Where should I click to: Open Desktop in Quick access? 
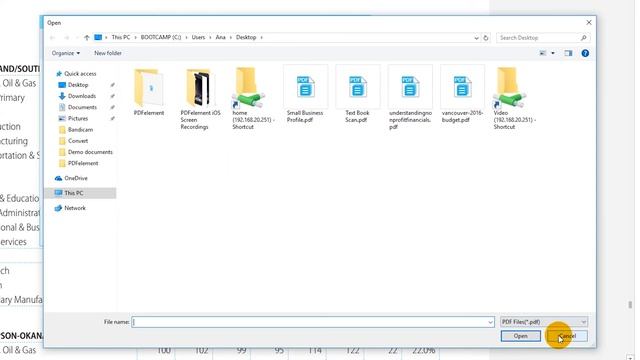(x=78, y=85)
